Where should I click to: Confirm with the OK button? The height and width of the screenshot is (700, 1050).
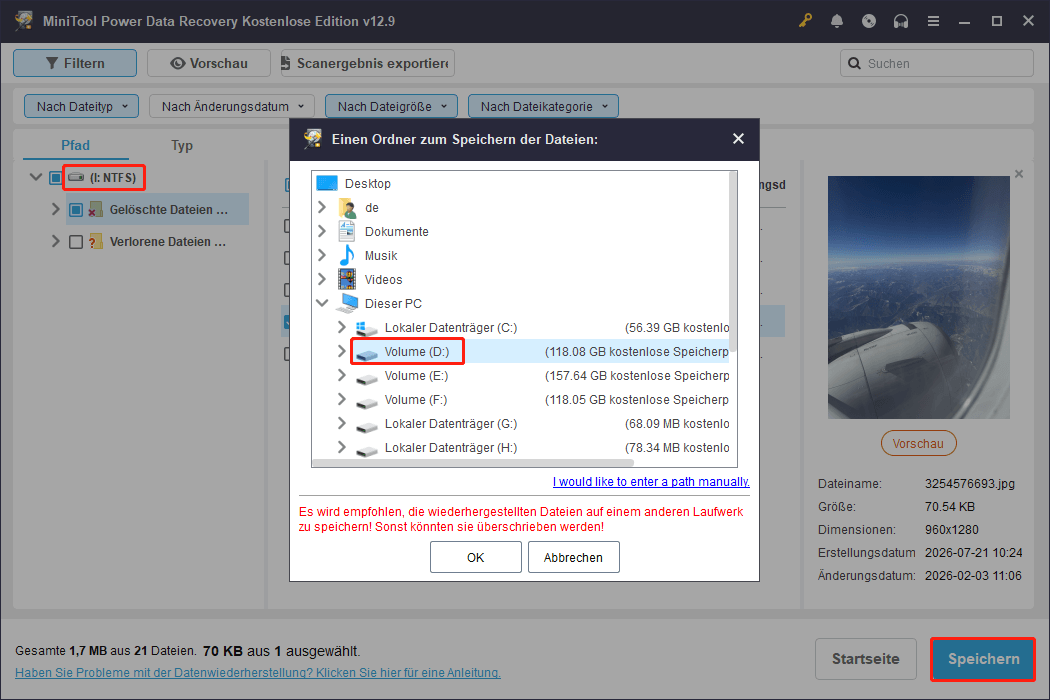pos(475,557)
